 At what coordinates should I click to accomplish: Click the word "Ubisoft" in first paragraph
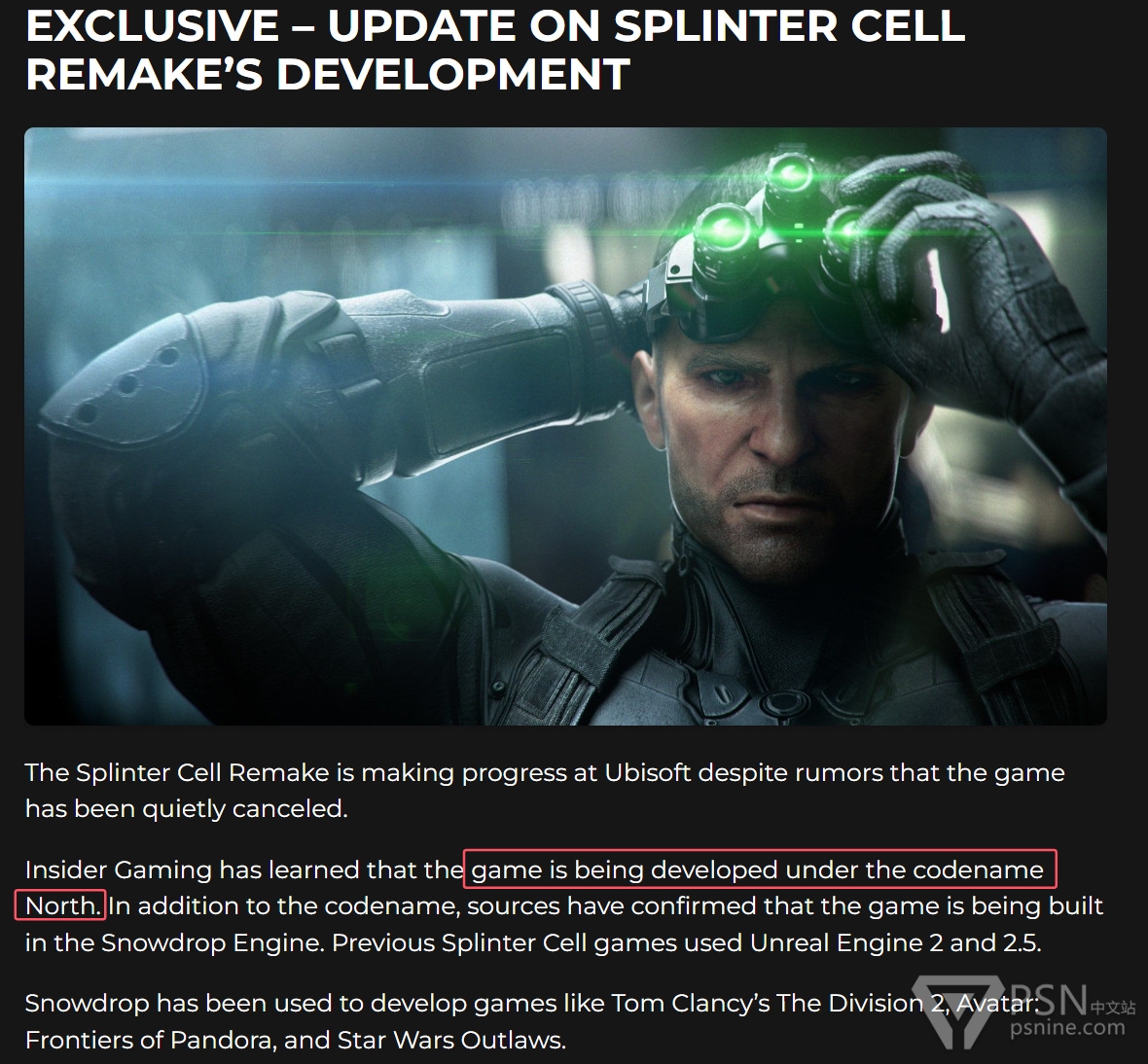click(x=647, y=772)
